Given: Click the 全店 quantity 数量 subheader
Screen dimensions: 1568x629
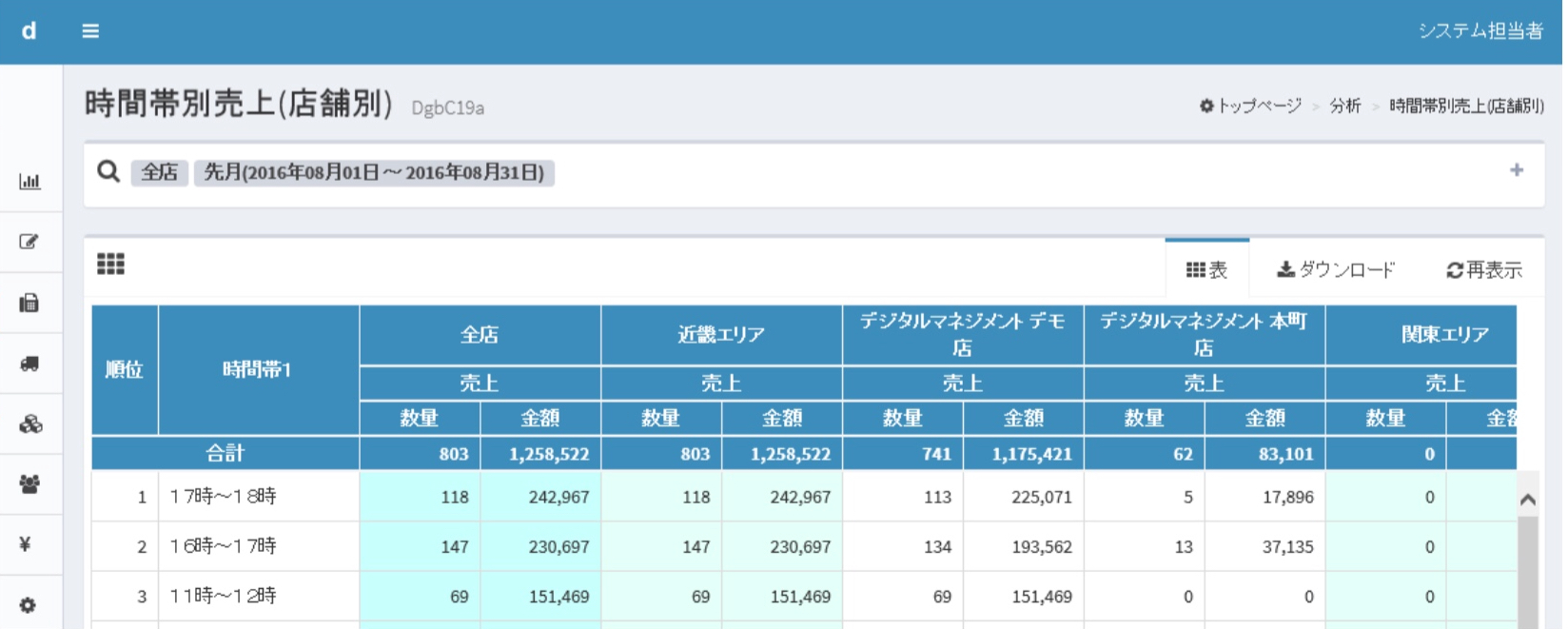Looking at the screenshot, I should (420, 419).
